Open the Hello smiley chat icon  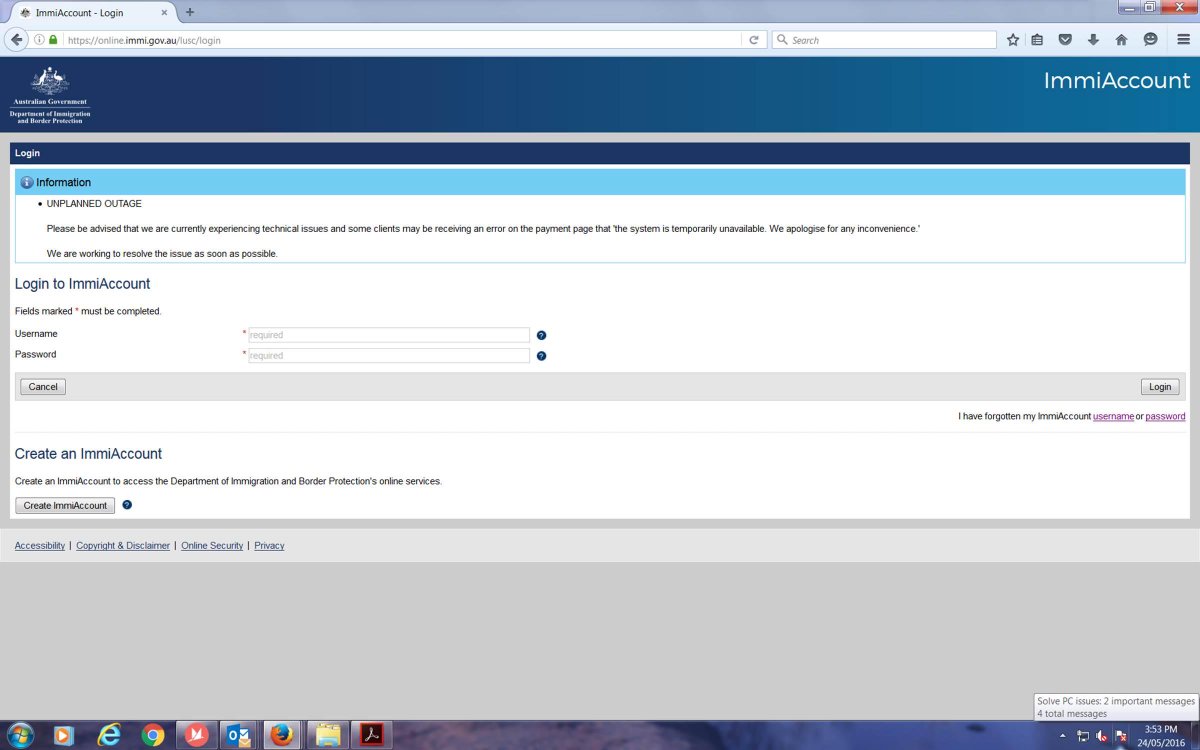point(1150,40)
